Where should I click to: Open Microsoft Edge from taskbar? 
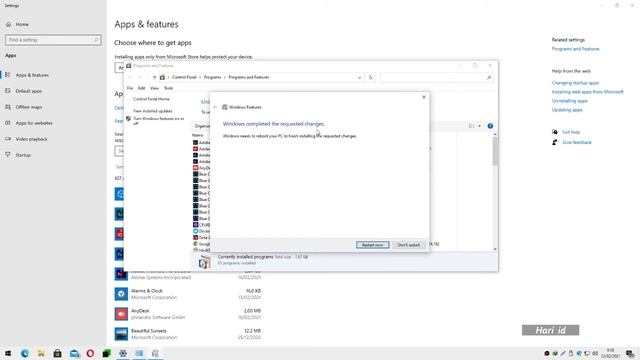click(24, 353)
